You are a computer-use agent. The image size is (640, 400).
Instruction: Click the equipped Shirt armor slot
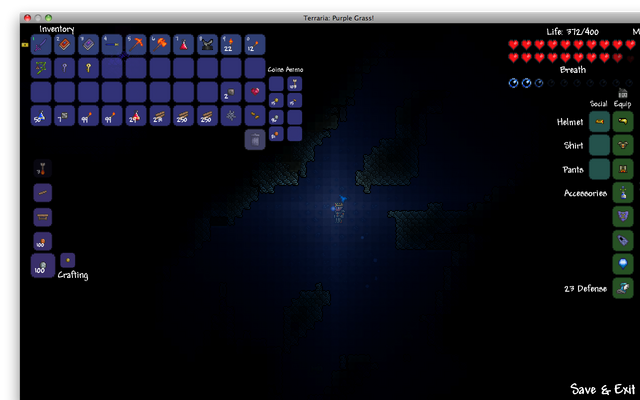(x=623, y=145)
